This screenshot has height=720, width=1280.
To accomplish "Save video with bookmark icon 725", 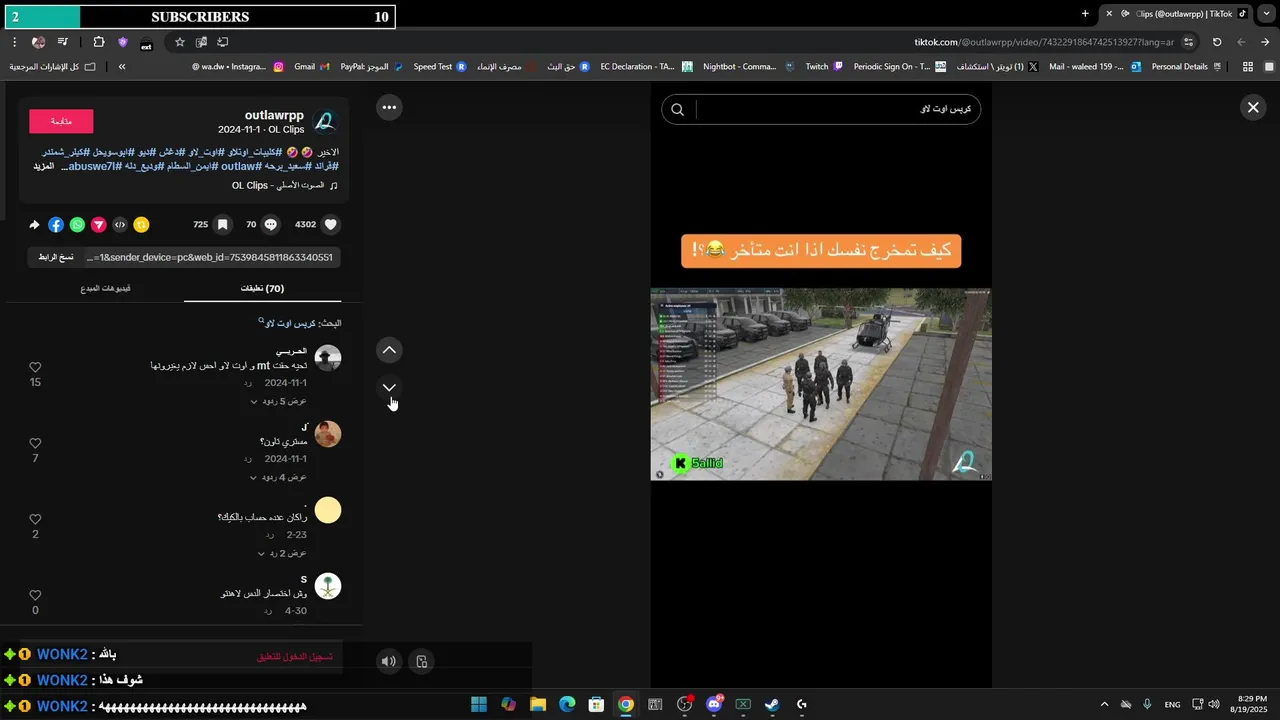I will click(223, 225).
